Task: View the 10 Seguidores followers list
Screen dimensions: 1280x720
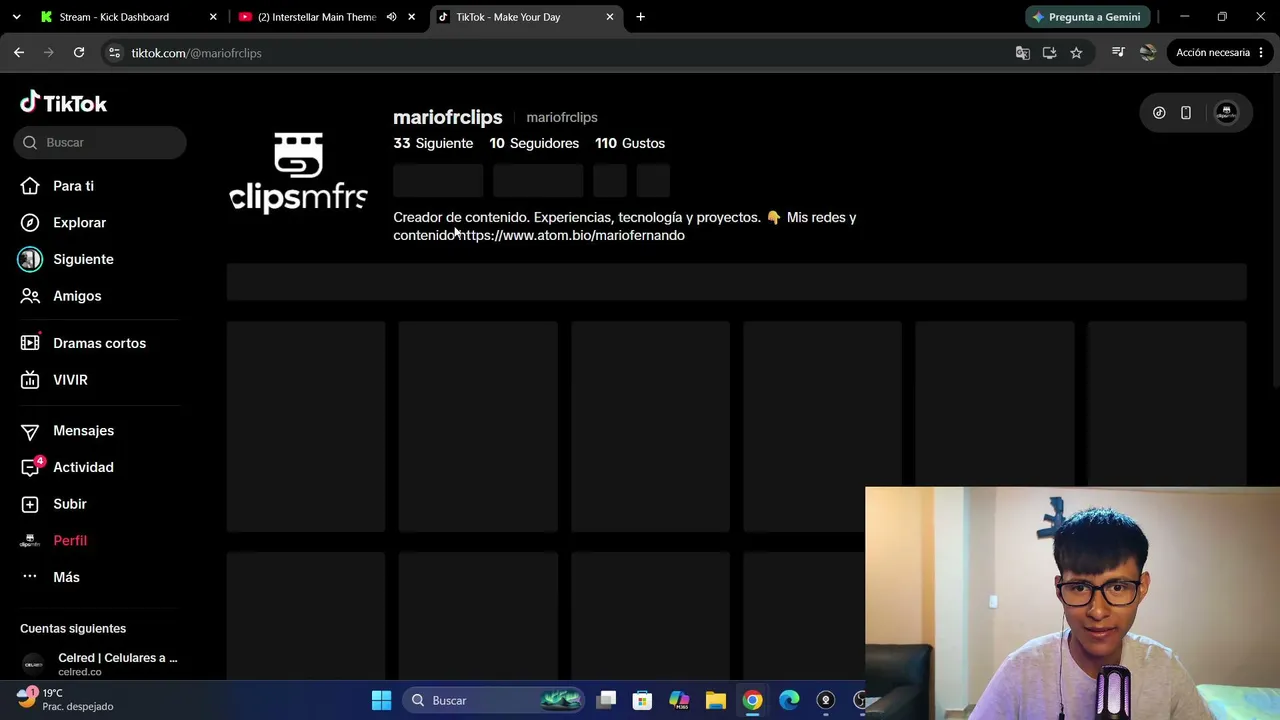Action: (534, 143)
